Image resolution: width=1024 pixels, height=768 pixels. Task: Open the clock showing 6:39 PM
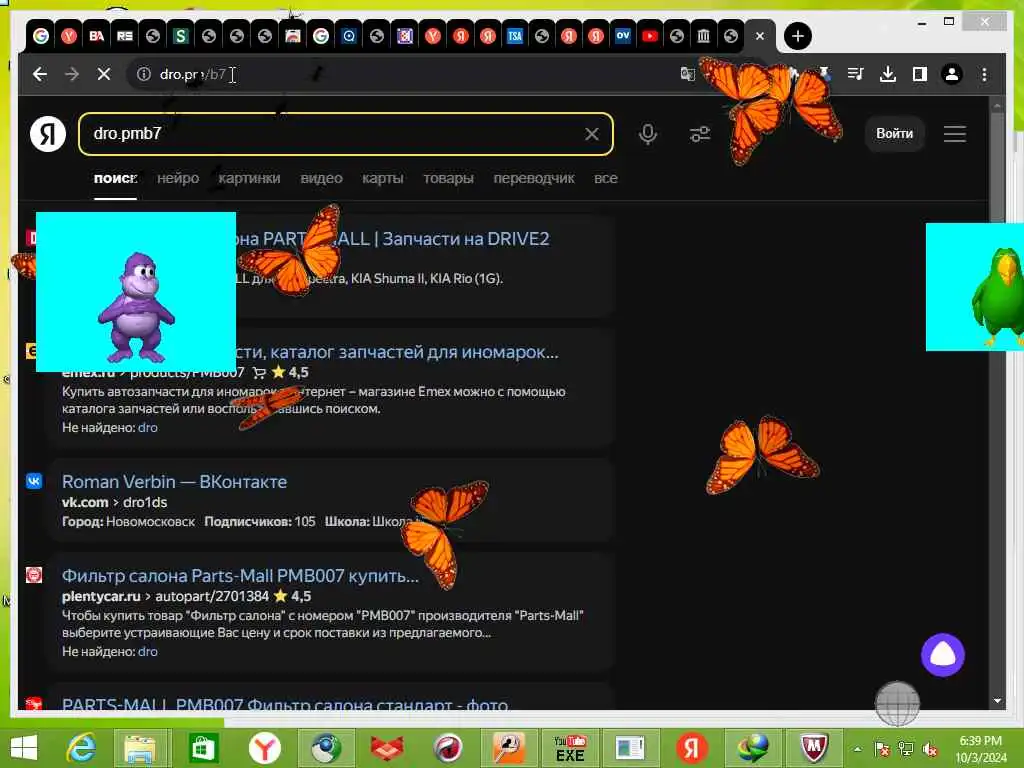click(981, 749)
